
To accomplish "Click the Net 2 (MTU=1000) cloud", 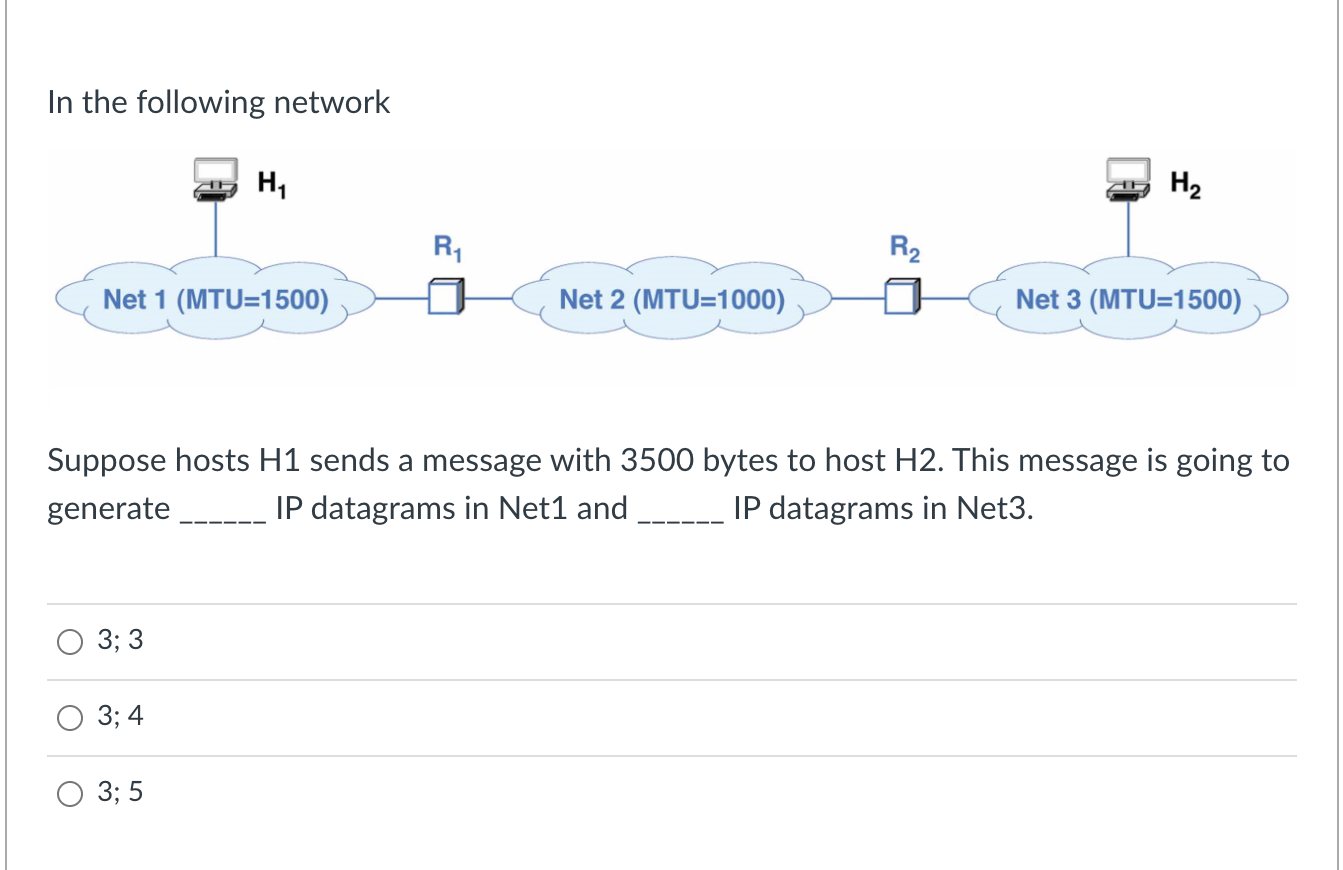I will 671,299.
